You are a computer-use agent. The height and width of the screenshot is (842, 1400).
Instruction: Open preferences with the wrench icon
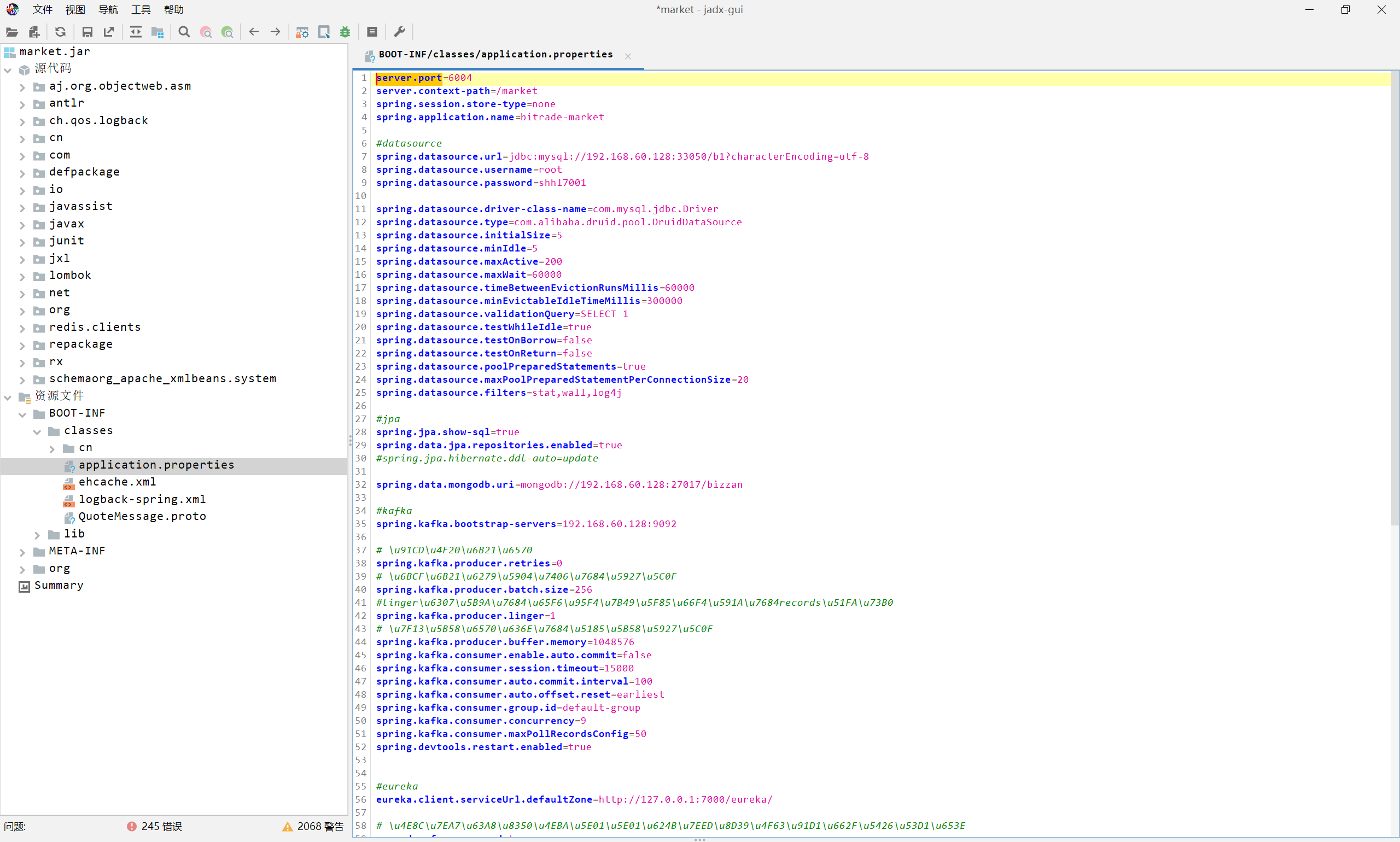[399, 32]
